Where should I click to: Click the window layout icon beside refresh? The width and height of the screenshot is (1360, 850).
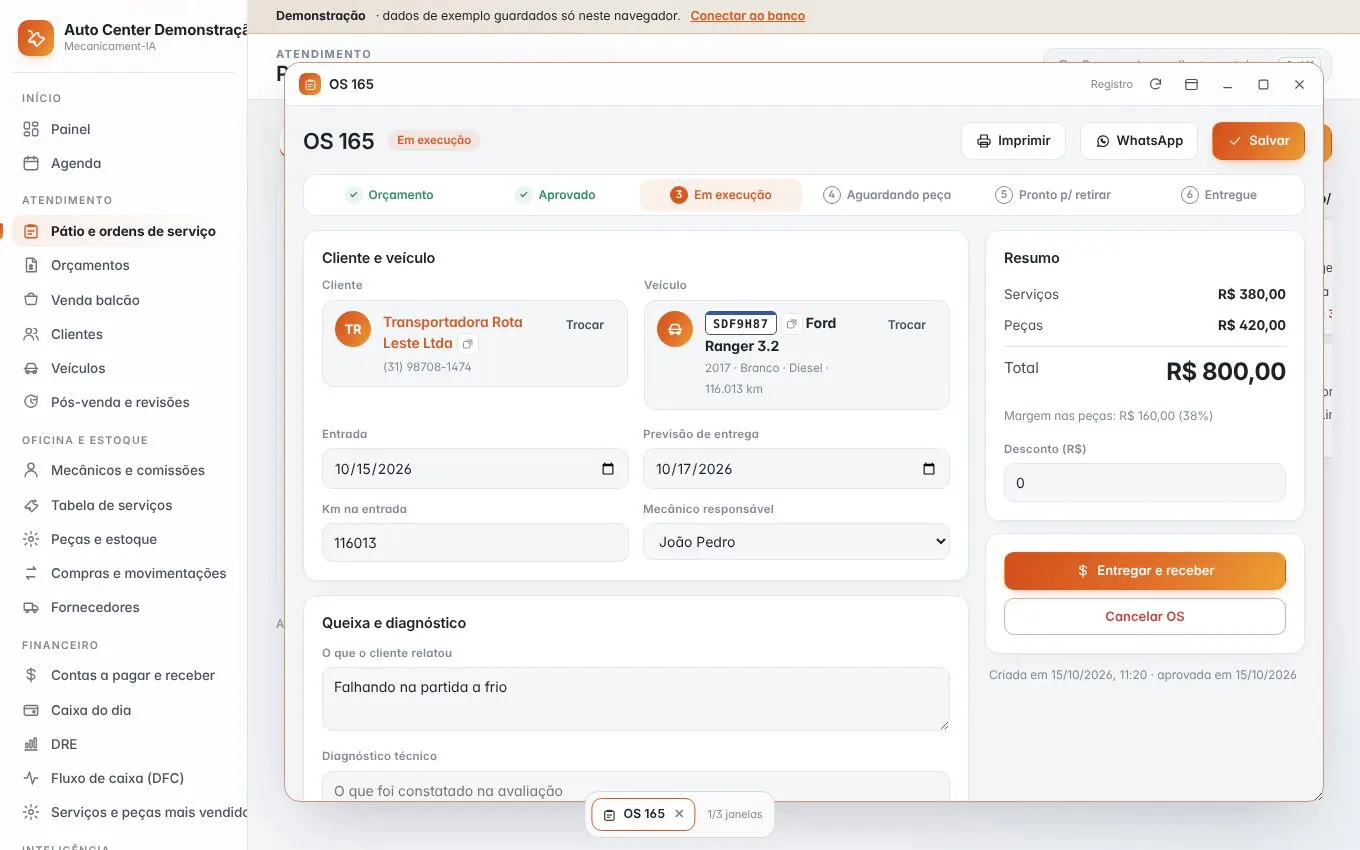click(x=1191, y=84)
